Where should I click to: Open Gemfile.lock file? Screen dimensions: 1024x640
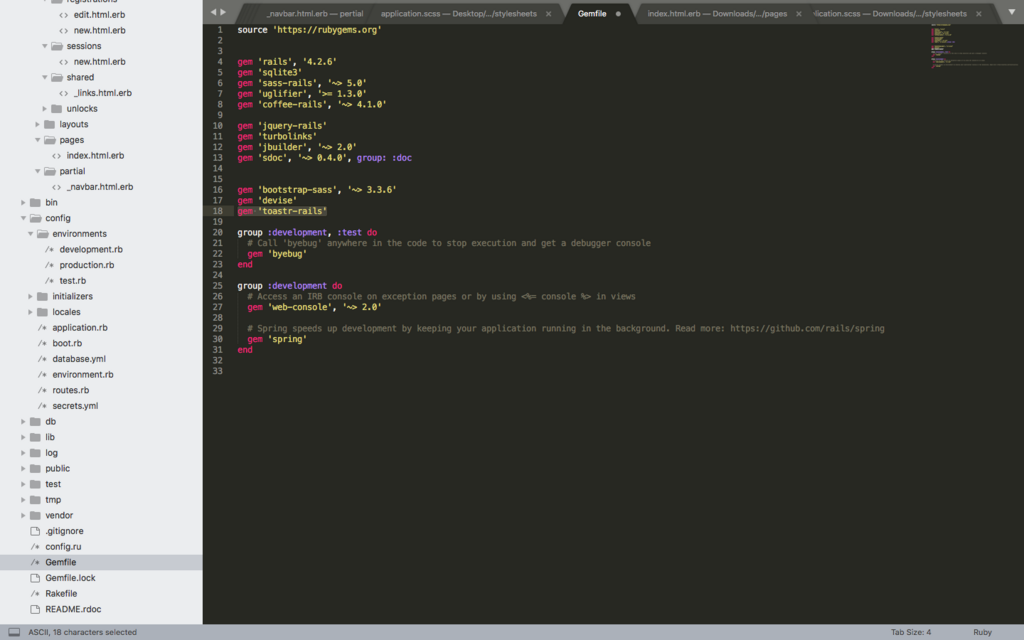point(71,579)
